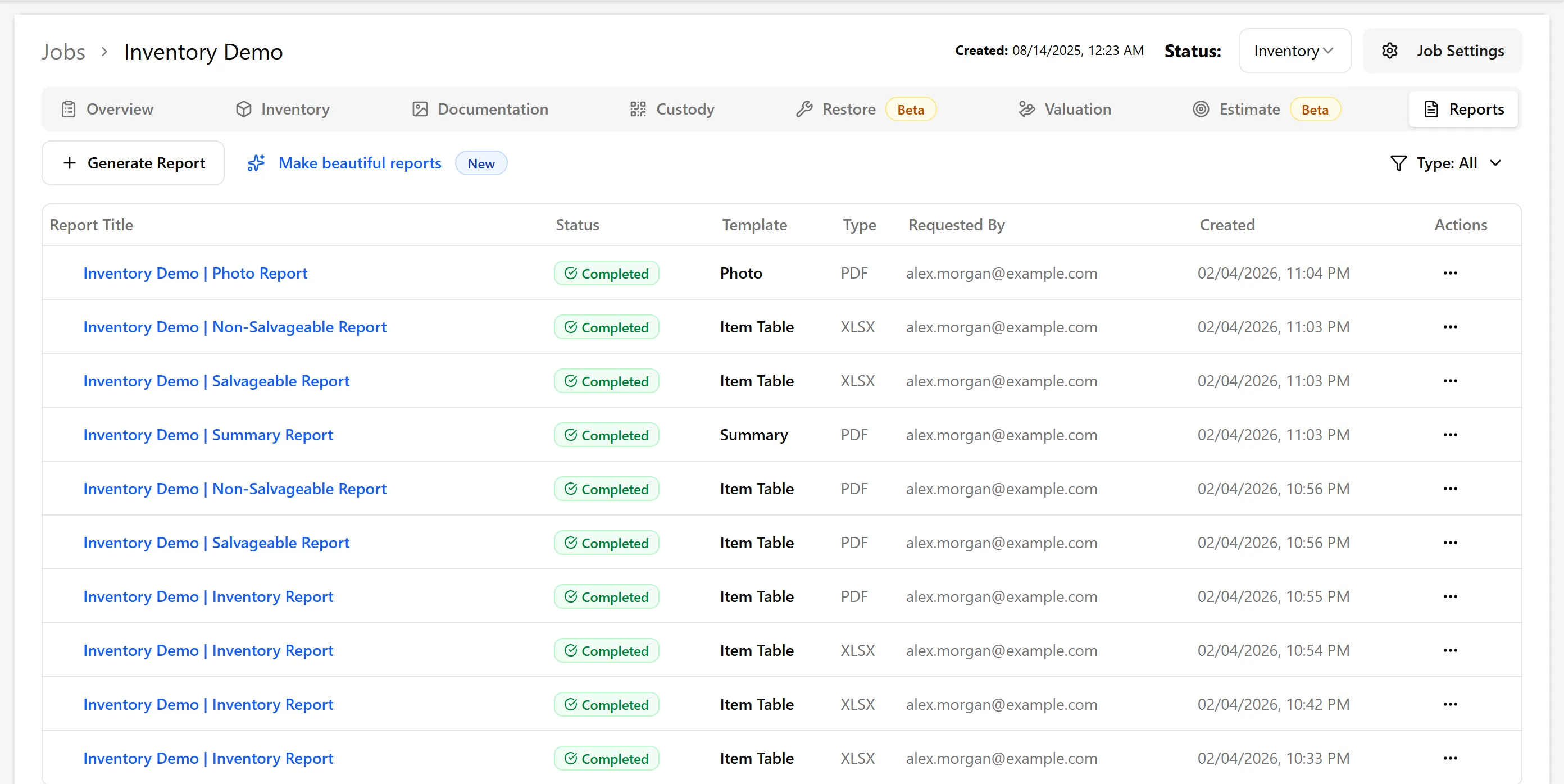Click the Requested By column header
The height and width of the screenshot is (784, 1564).
click(x=956, y=225)
